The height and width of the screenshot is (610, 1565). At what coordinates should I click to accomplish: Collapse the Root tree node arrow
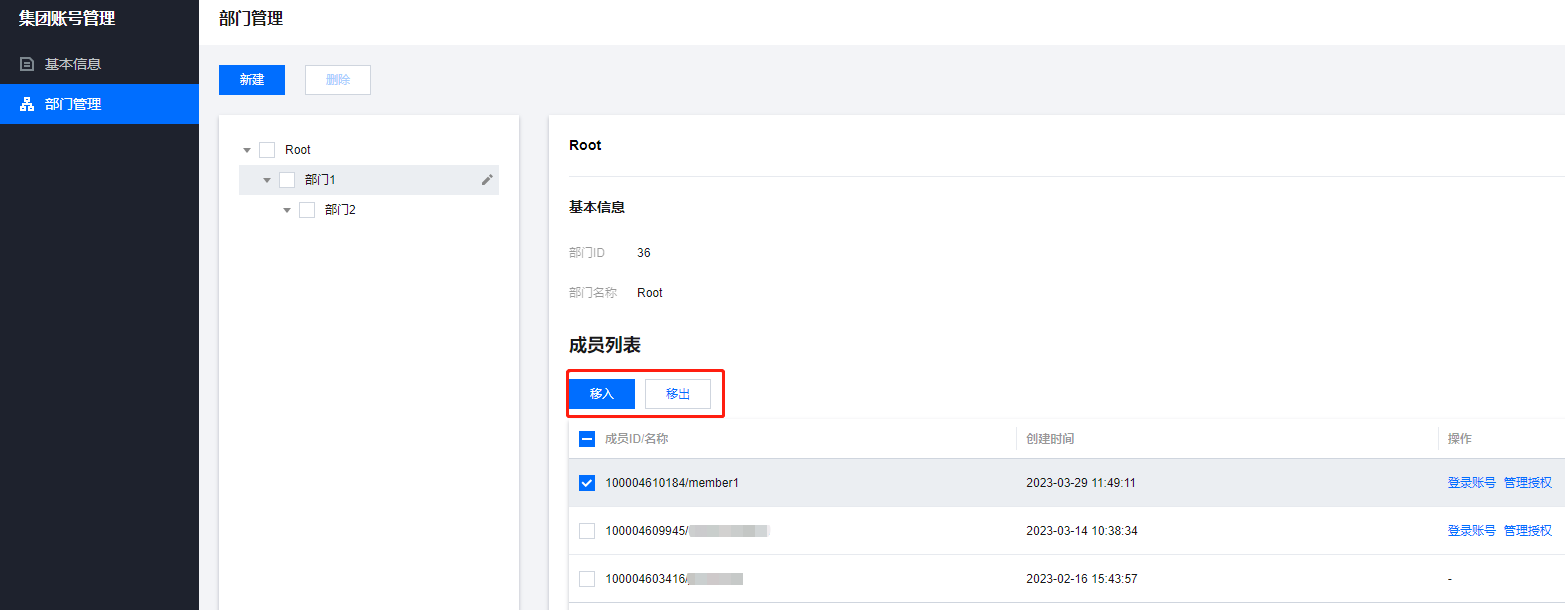pyautogui.click(x=247, y=150)
